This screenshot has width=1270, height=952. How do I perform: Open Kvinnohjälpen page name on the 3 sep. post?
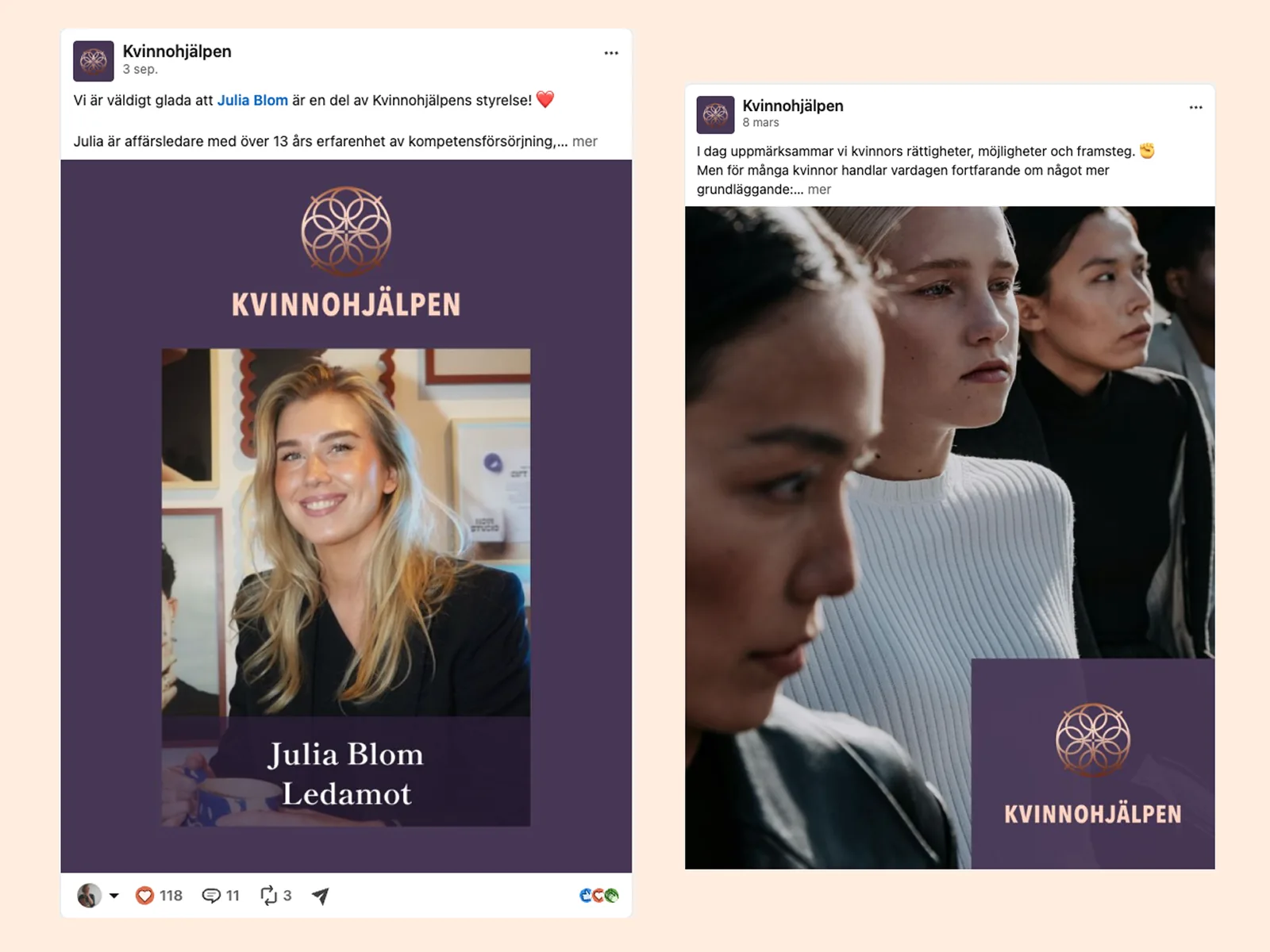(177, 52)
